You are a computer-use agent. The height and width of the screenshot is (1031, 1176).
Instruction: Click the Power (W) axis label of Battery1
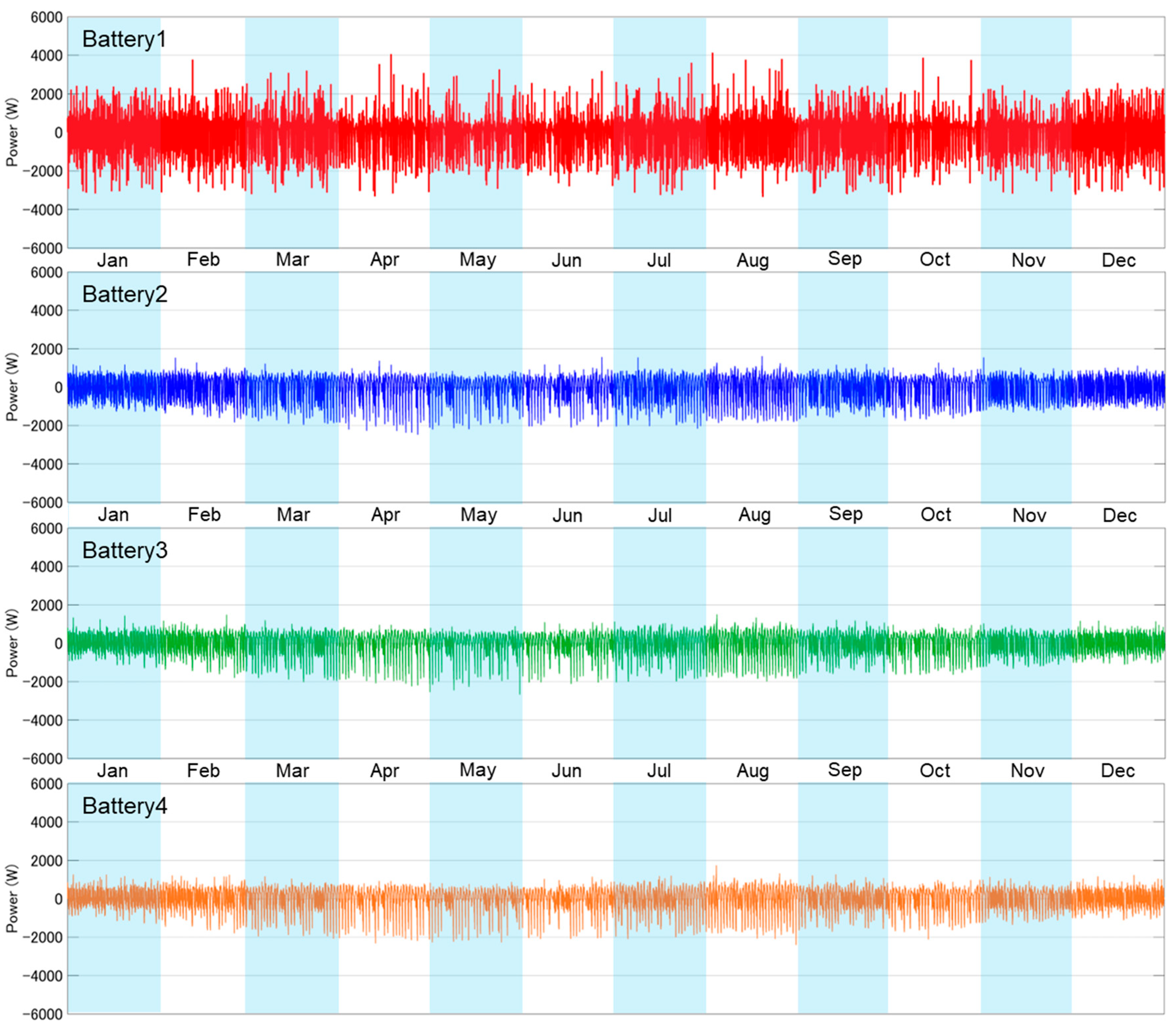pos(12,133)
